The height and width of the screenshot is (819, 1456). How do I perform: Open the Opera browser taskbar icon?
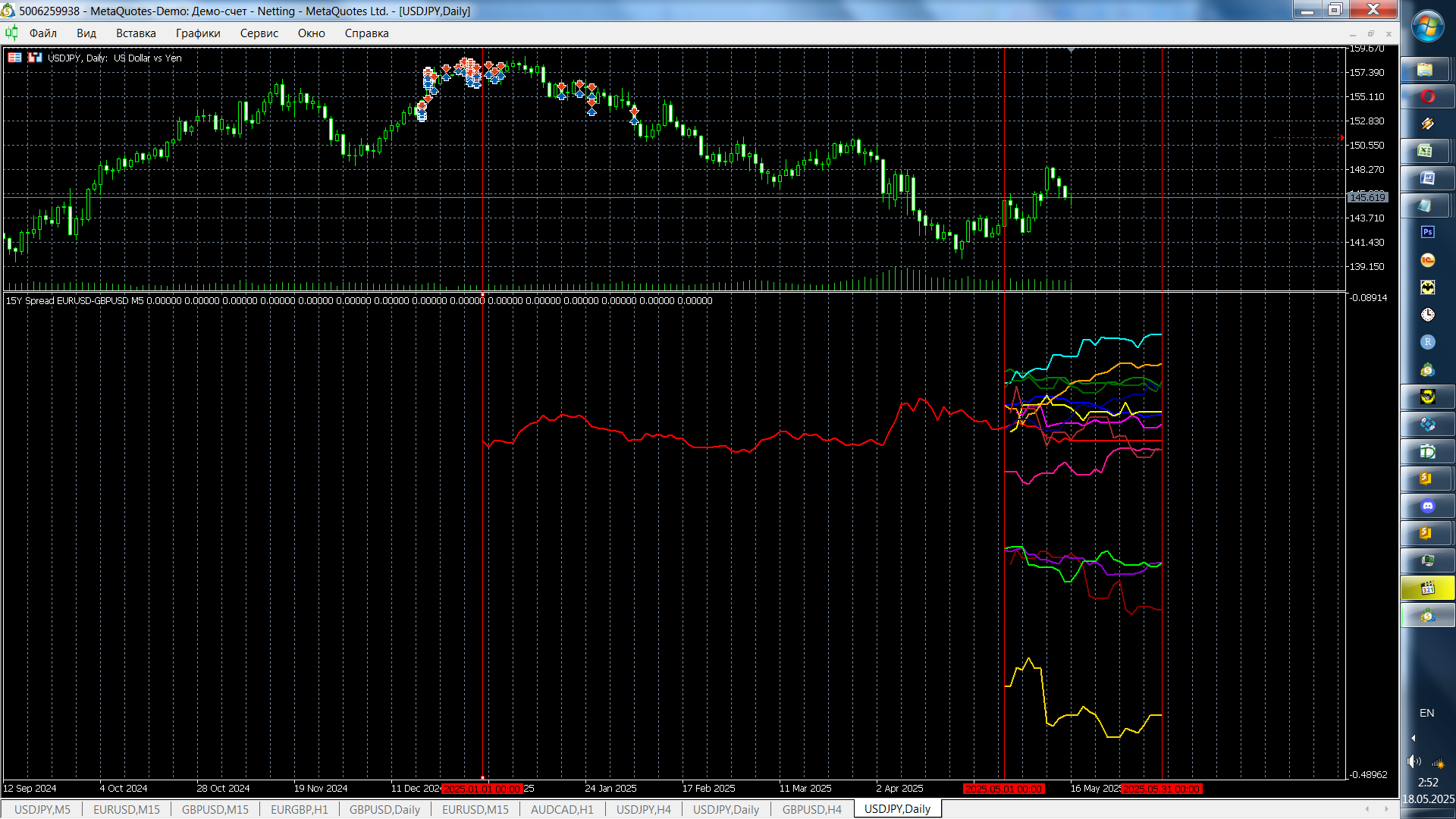tap(1427, 96)
